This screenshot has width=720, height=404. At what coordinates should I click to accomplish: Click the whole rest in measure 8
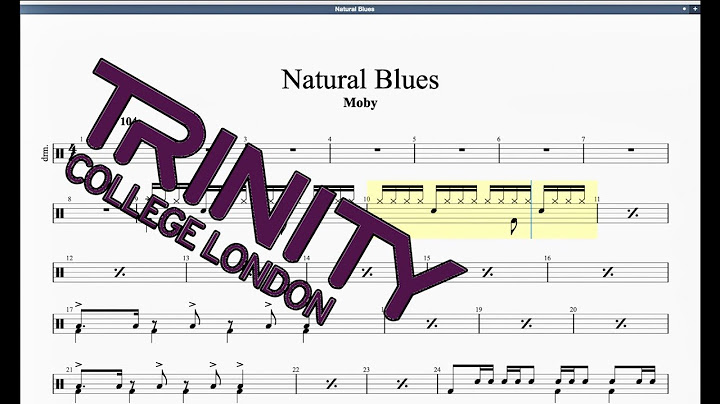pyautogui.click(x=107, y=210)
